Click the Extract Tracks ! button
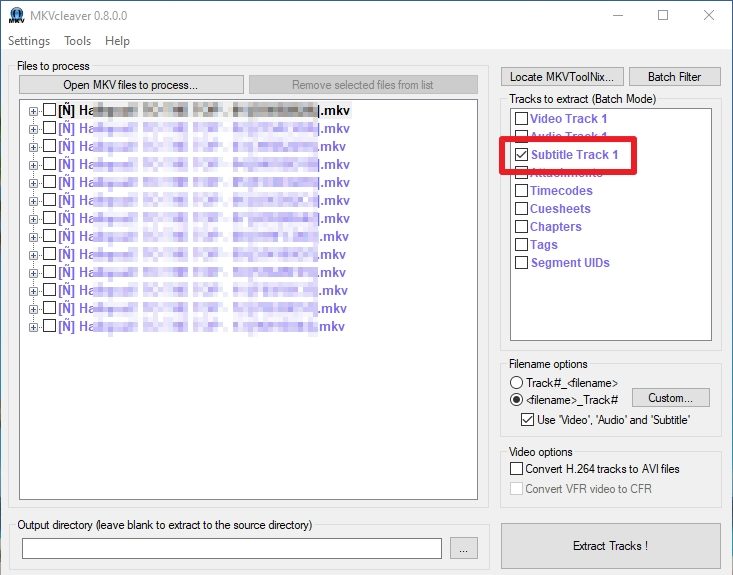The image size is (733, 575). (x=611, y=546)
